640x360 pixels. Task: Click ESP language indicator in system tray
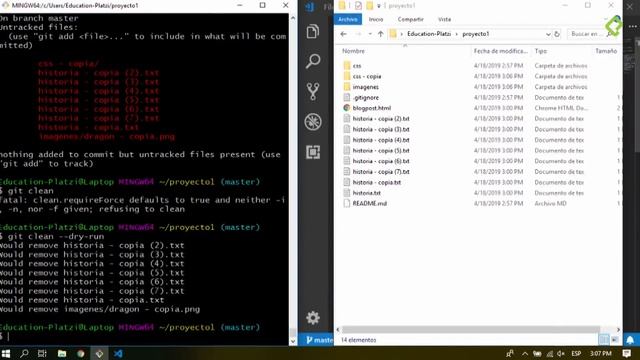click(x=576, y=353)
